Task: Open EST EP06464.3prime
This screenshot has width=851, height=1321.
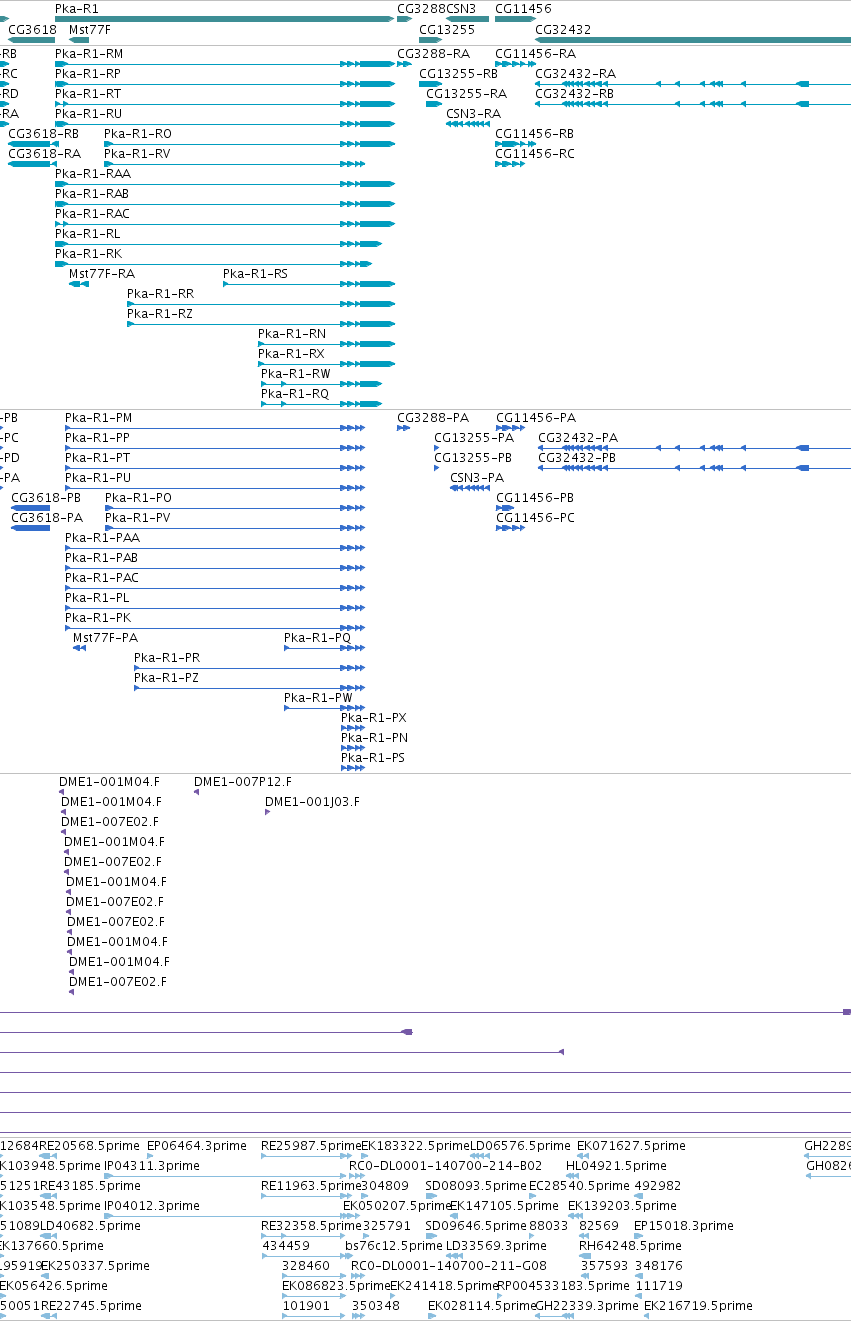Action: pyautogui.click(x=196, y=1146)
